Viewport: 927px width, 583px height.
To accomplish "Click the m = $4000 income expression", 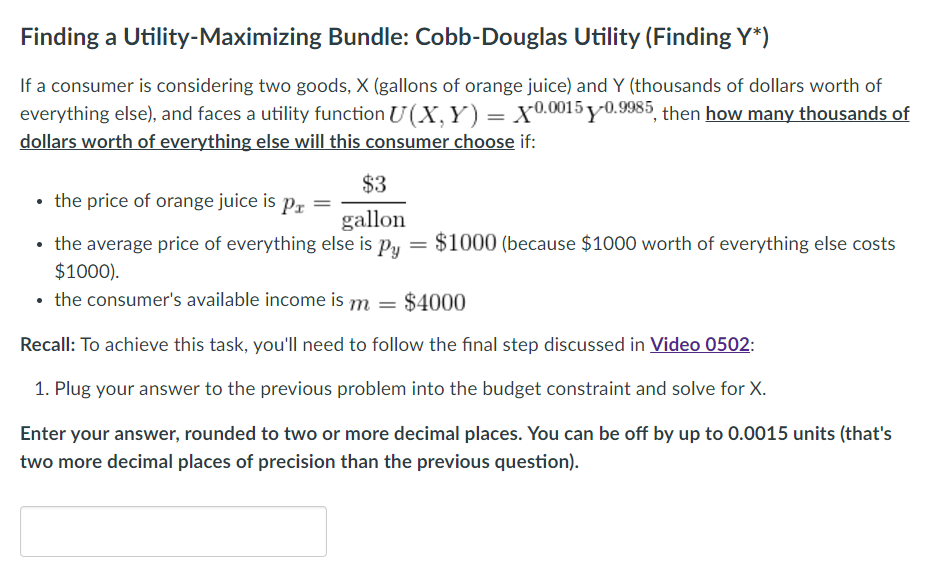I will pos(407,302).
